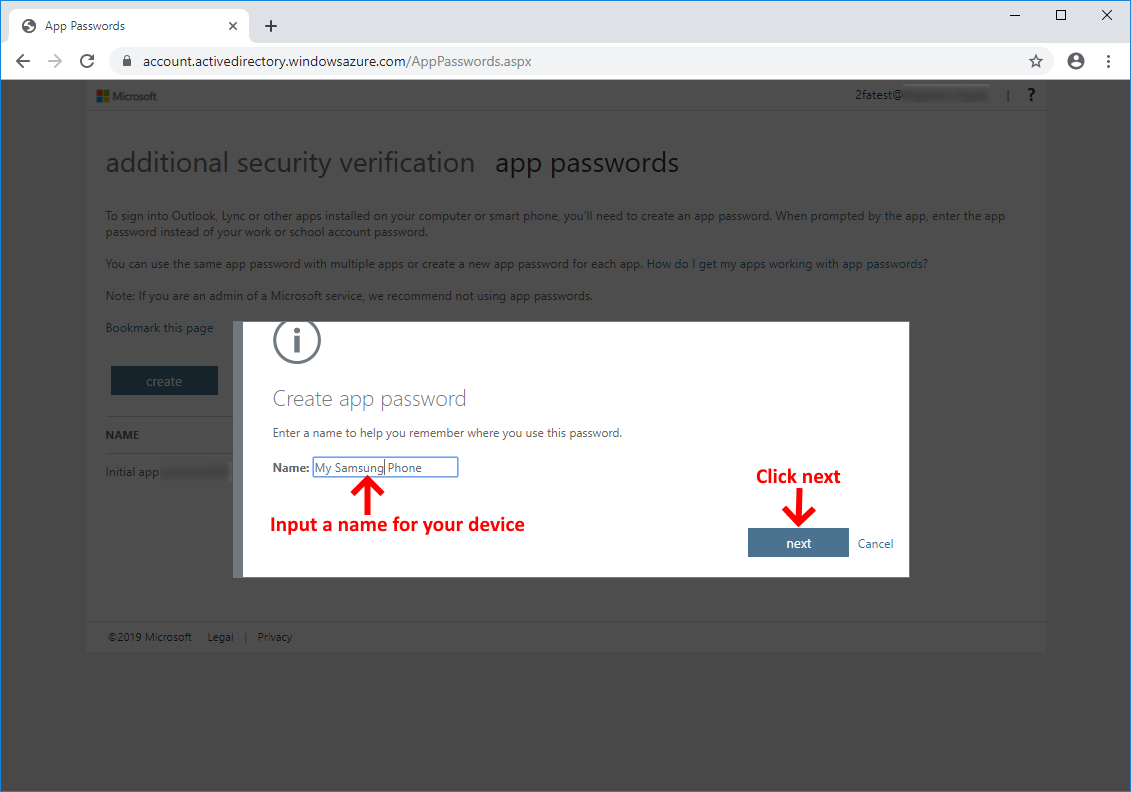1131x792 pixels.
Task: Open the Privacy footer link
Action: tap(275, 637)
